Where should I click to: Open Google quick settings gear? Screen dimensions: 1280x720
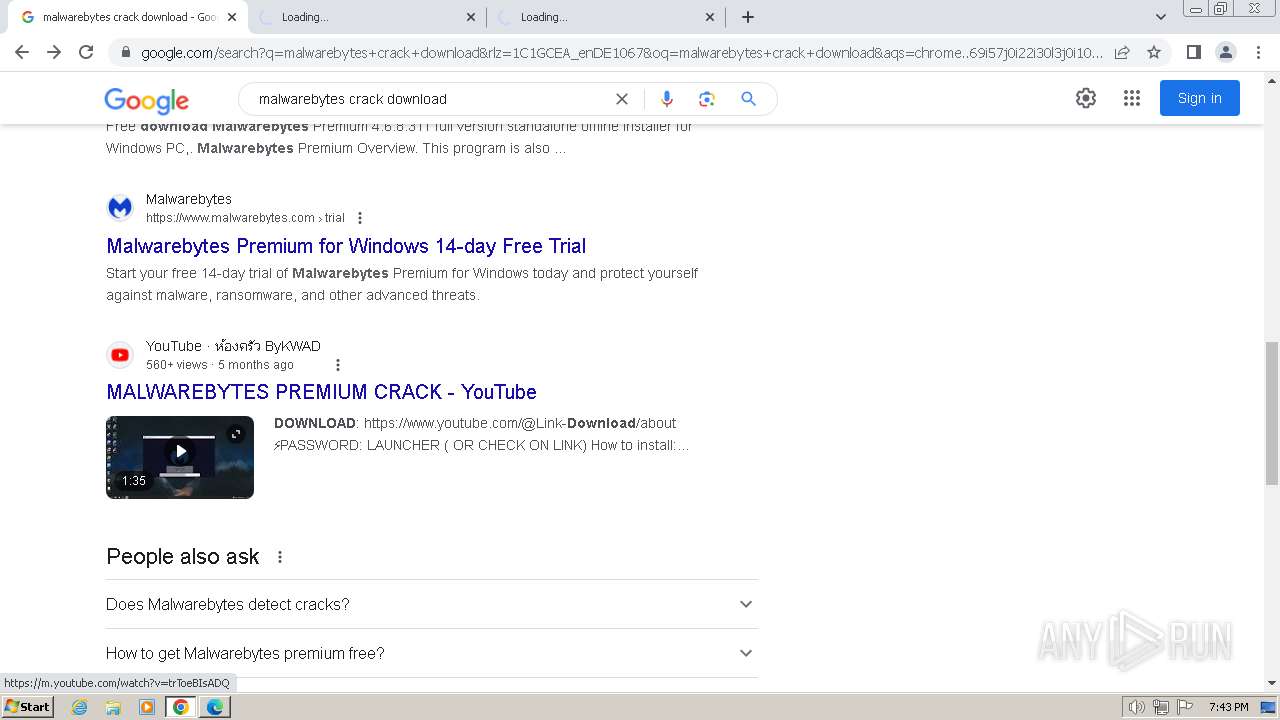(x=1086, y=98)
